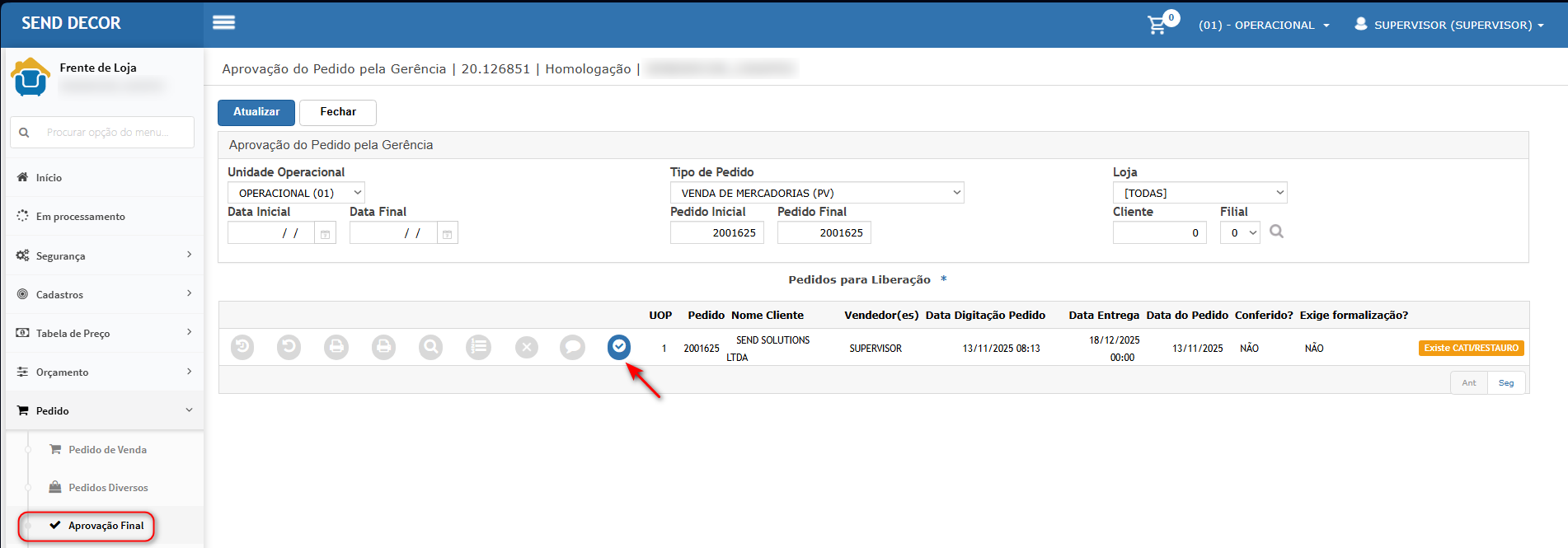
Task: Expand the Segurança sidebar menu
Action: 104,255
